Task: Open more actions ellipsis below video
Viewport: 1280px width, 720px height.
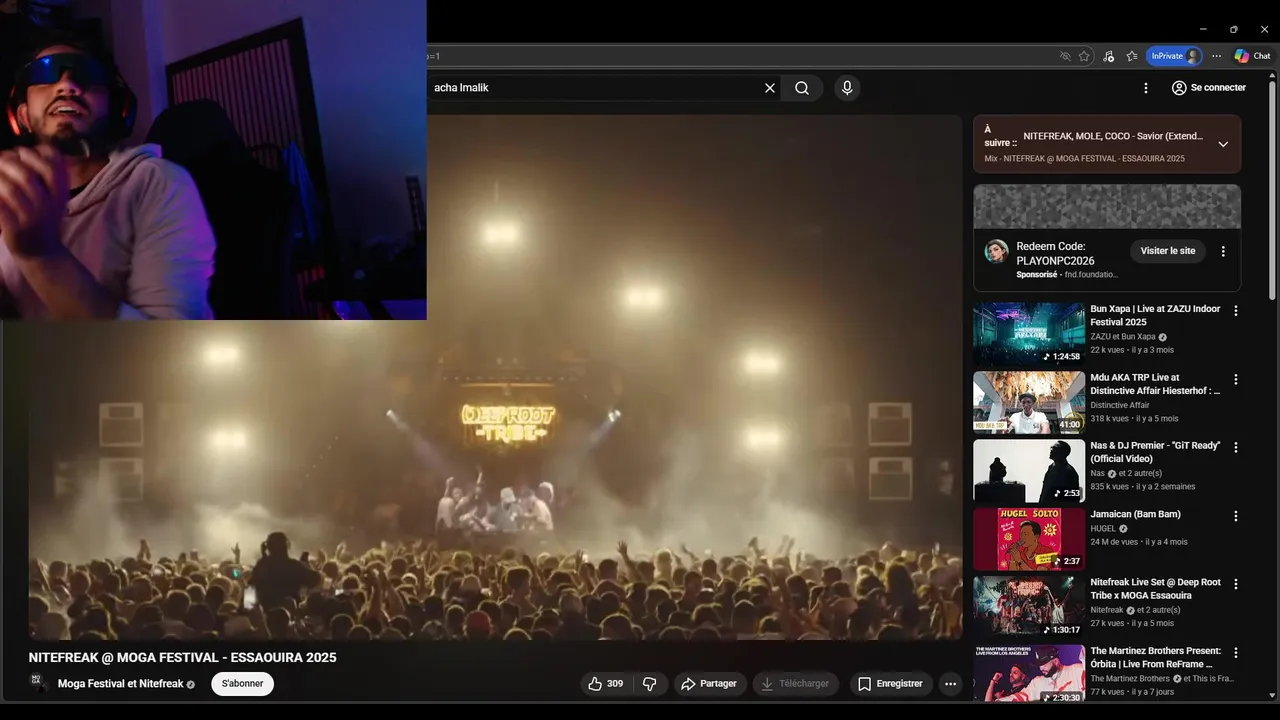Action: 950,684
